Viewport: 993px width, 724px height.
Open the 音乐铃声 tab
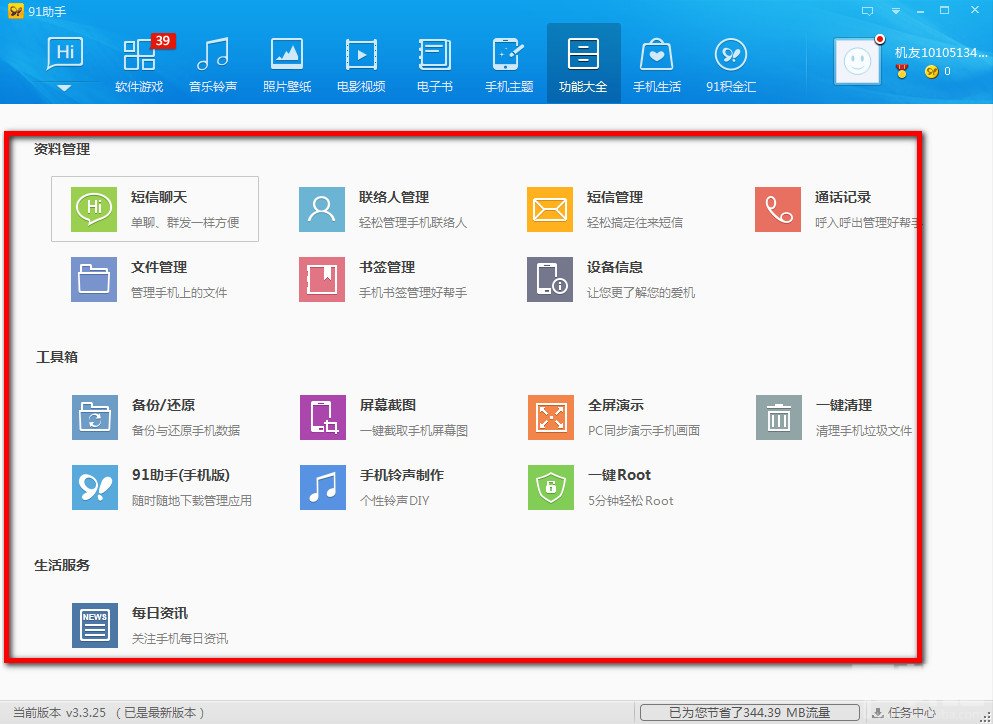(213, 63)
